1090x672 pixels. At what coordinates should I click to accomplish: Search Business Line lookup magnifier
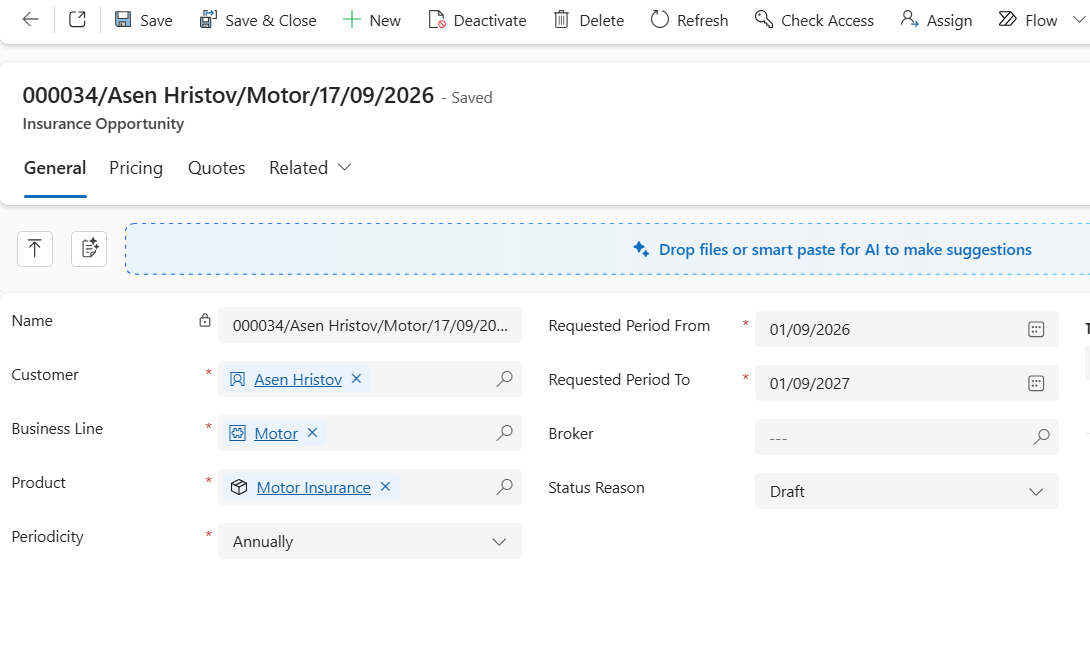[x=505, y=433]
